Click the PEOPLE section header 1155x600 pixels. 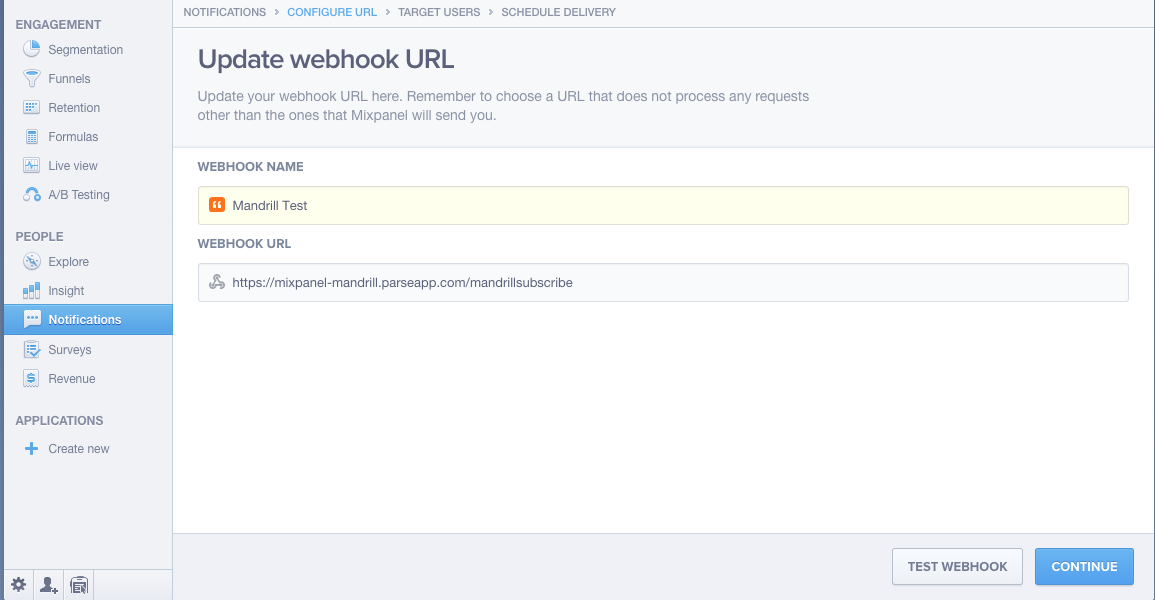coord(39,236)
